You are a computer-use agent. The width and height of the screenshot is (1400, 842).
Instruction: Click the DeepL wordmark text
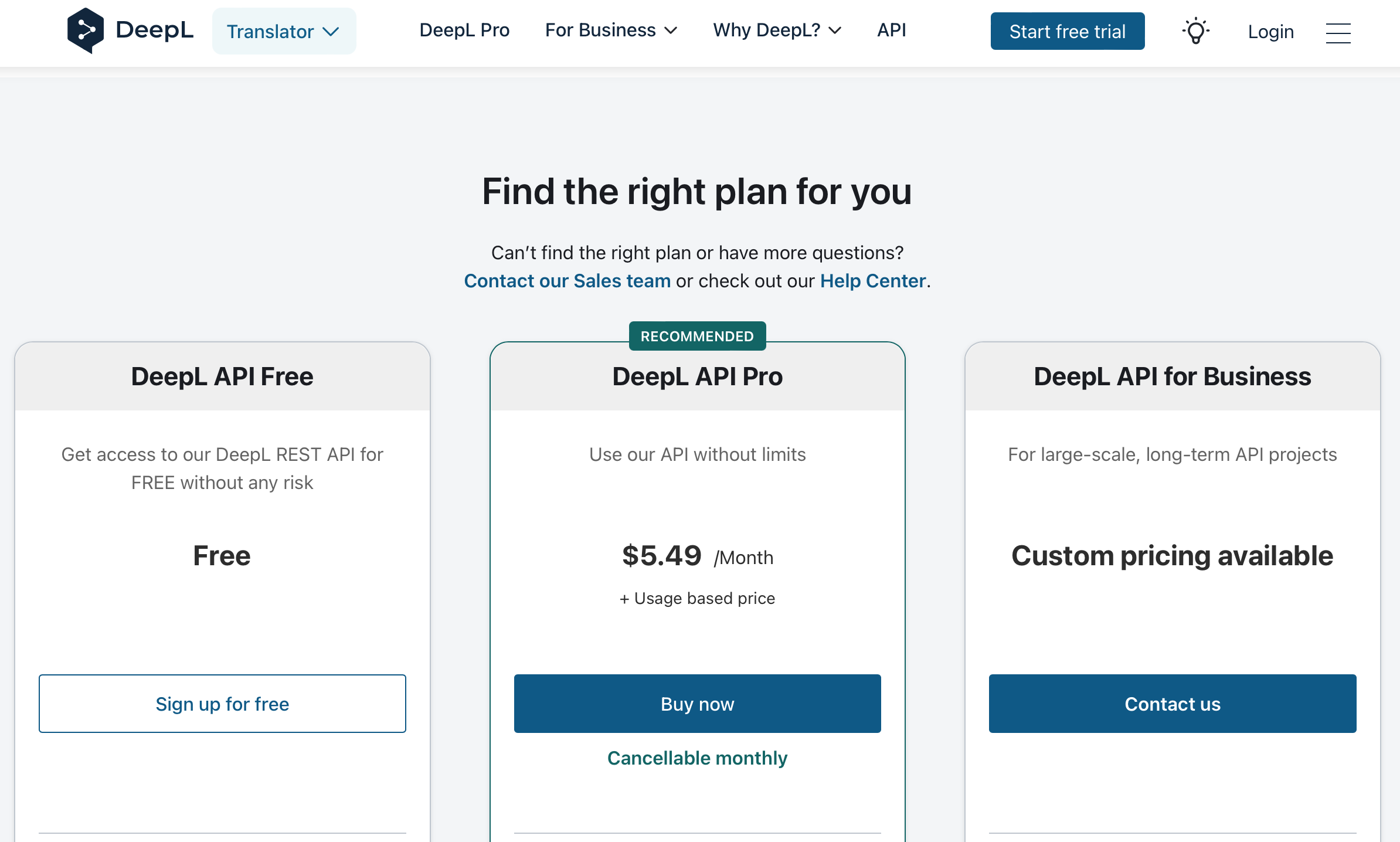154,30
